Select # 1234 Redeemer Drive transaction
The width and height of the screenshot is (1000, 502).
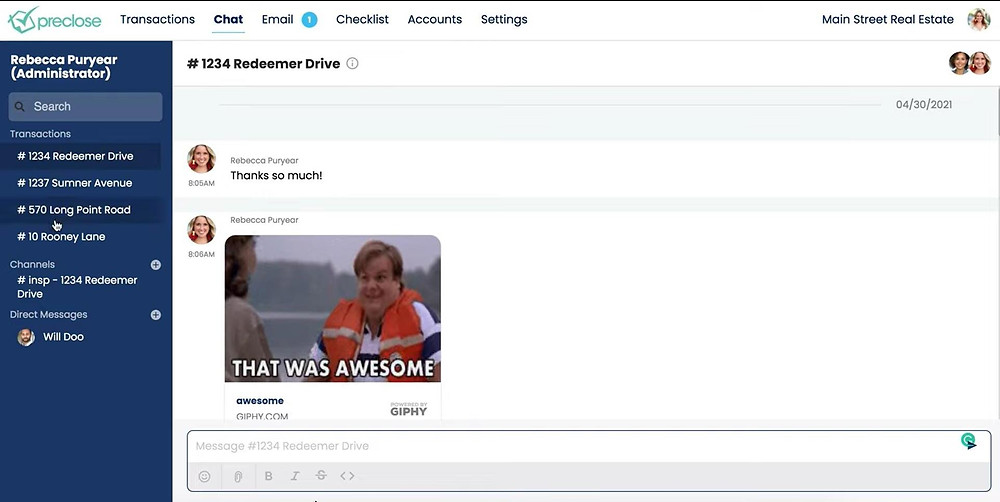[x=80, y=156]
